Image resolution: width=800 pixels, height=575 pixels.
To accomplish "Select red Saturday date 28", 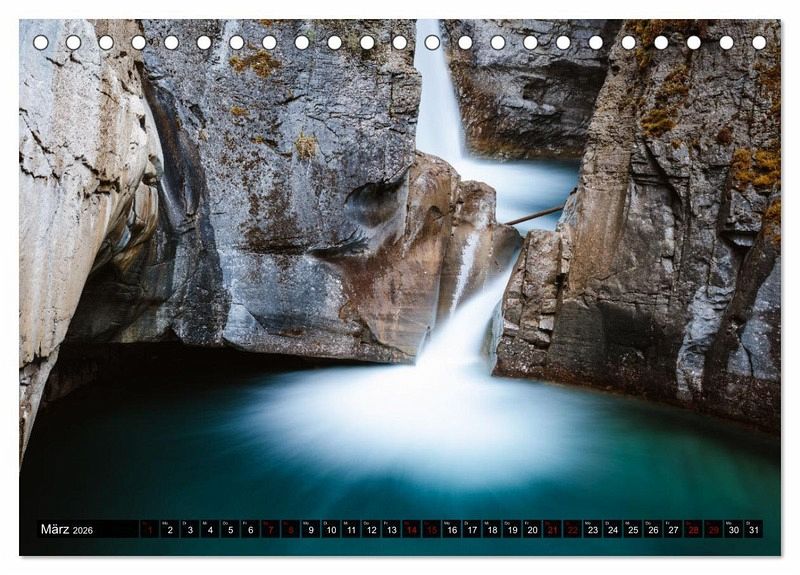I will click(x=693, y=529).
